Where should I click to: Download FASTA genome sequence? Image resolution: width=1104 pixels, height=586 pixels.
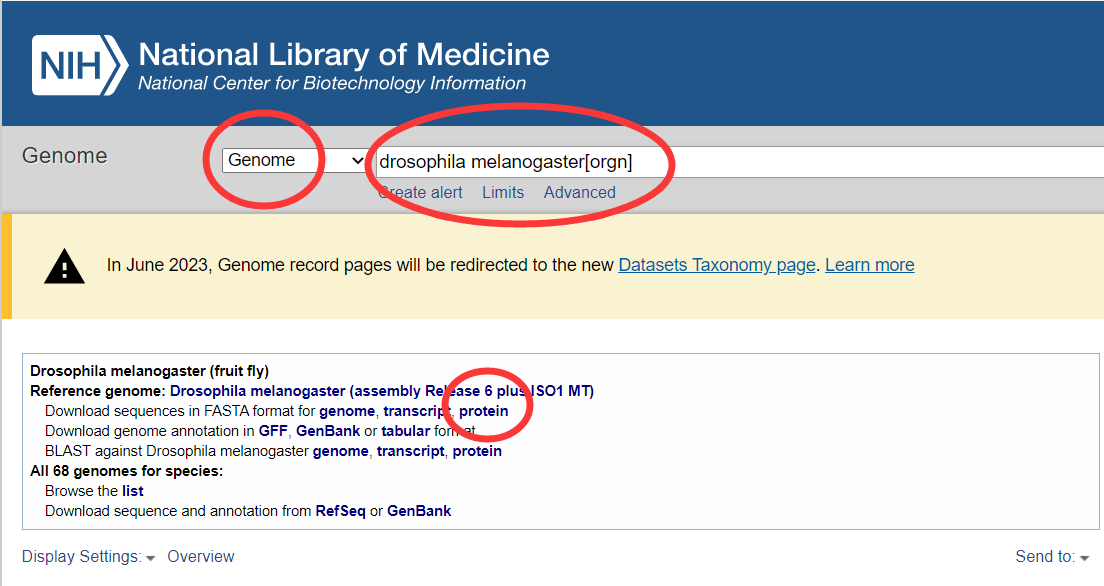(347, 411)
